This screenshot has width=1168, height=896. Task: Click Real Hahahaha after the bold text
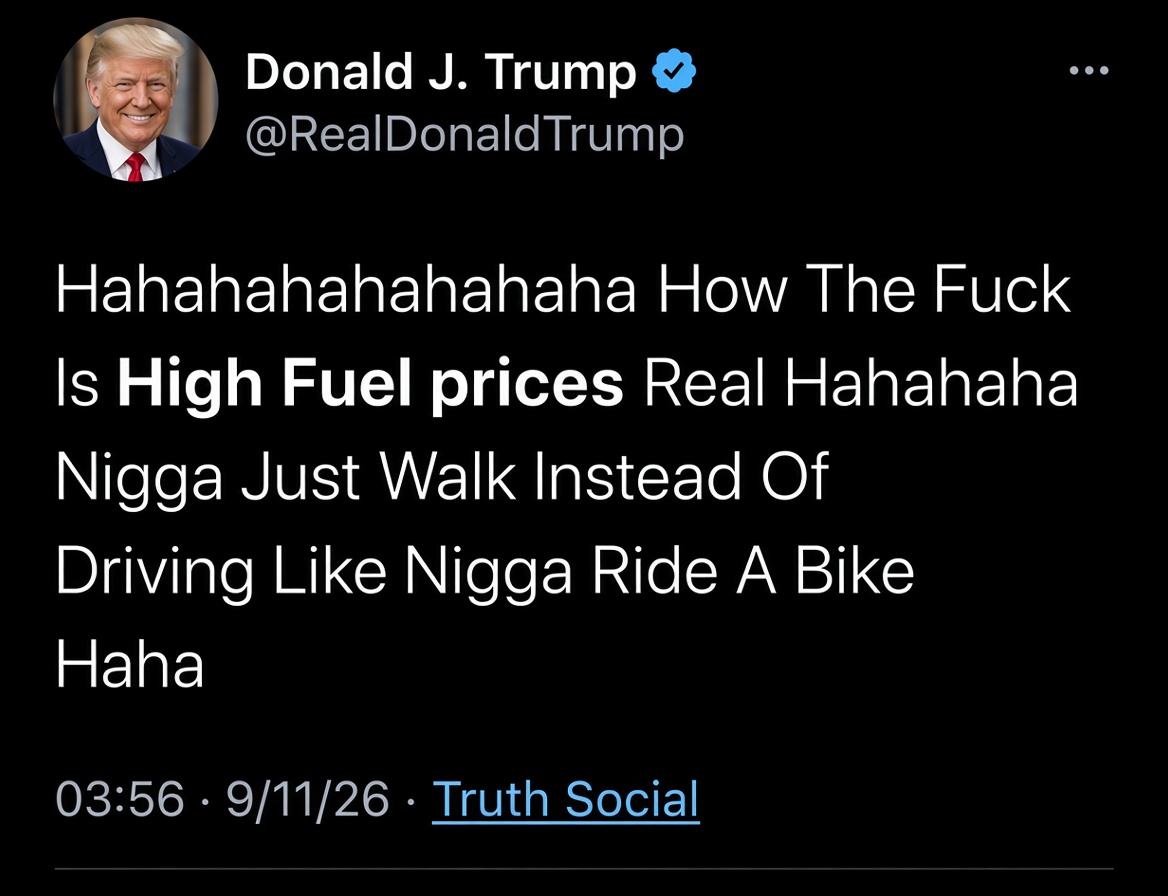[860, 384]
